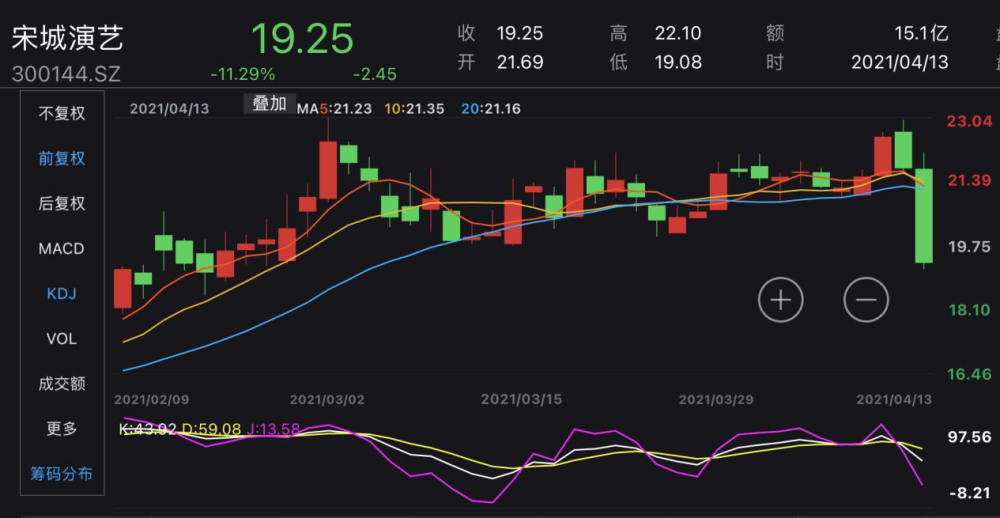Select 后复权 price adjustment option

pyautogui.click(x=62, y=203)
